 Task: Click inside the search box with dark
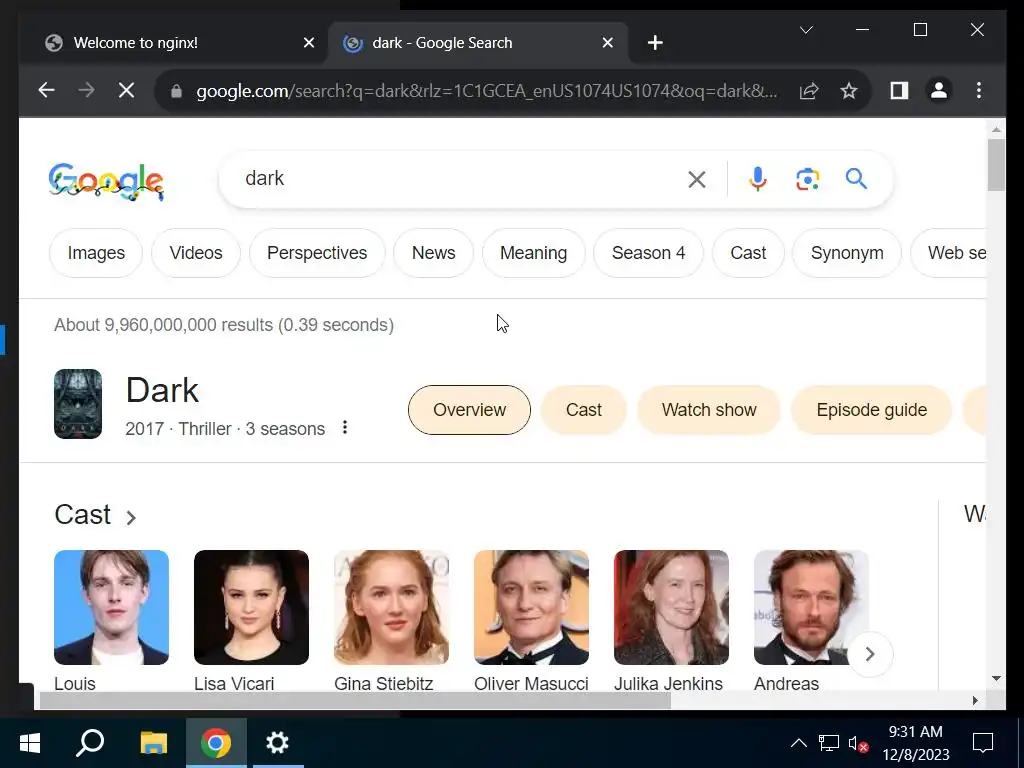(457, 179)
